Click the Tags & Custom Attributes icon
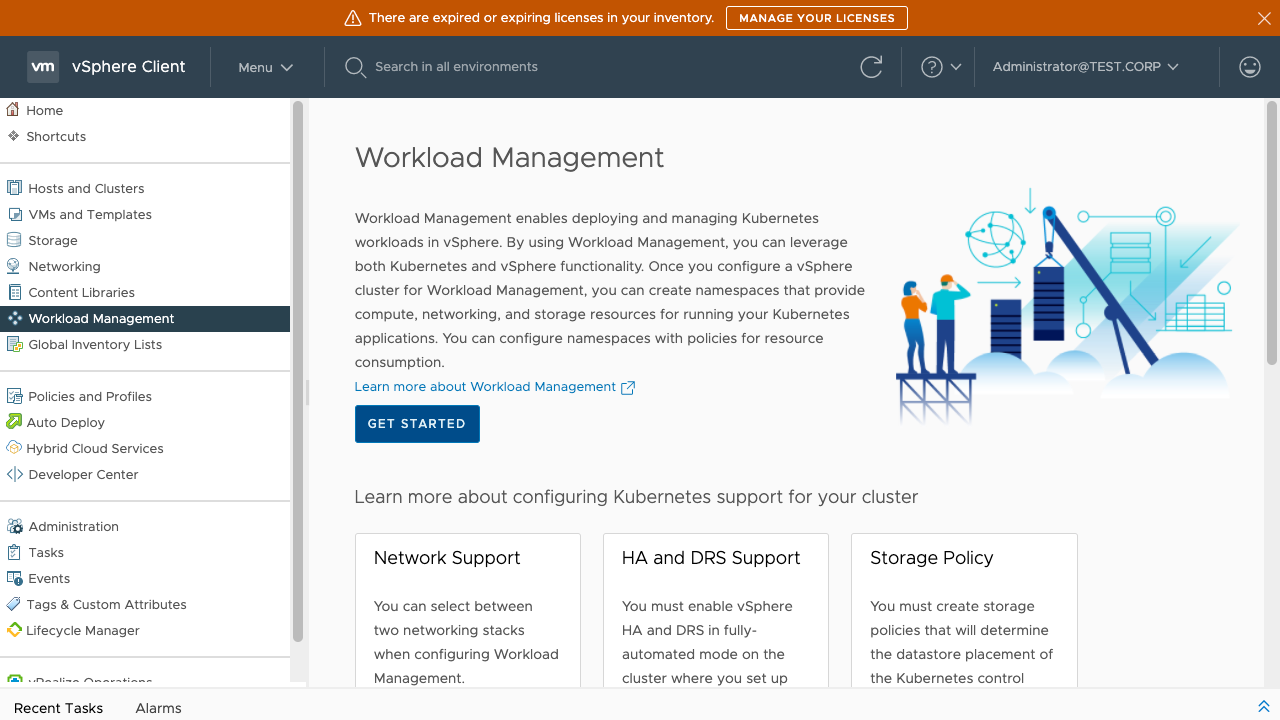This screenshot has width=1280, height=720. [x=14, y=604]
